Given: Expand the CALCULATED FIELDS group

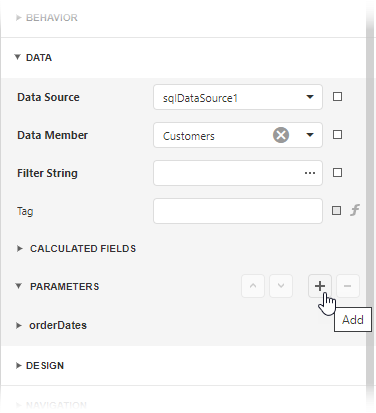Looking at the screenshot, I should pyautogui.click(x=20, y=248).
